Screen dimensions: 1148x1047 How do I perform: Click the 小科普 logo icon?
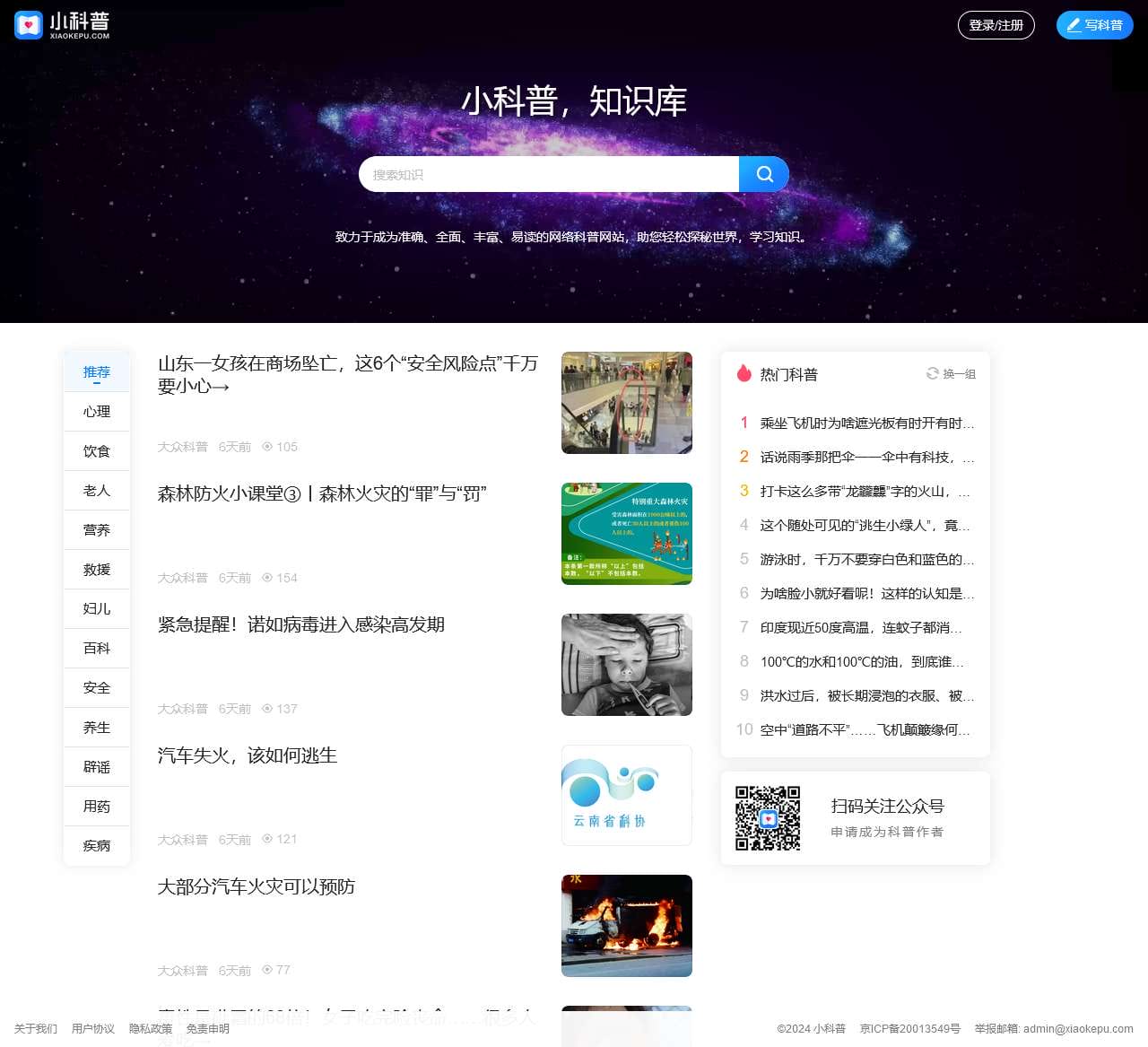click(x=28, y=24)
